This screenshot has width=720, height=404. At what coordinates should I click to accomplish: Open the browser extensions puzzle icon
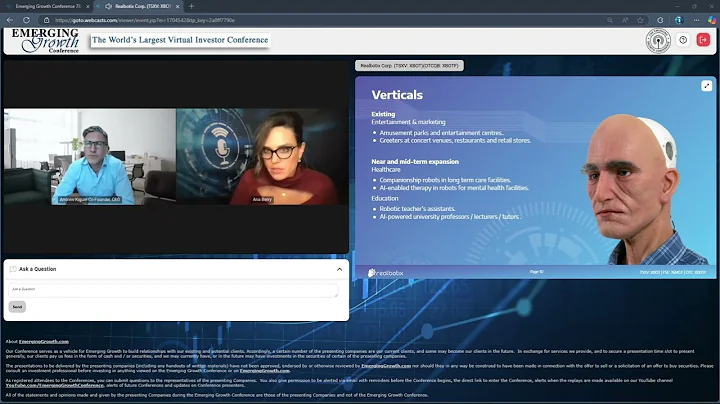coord(660,20)
